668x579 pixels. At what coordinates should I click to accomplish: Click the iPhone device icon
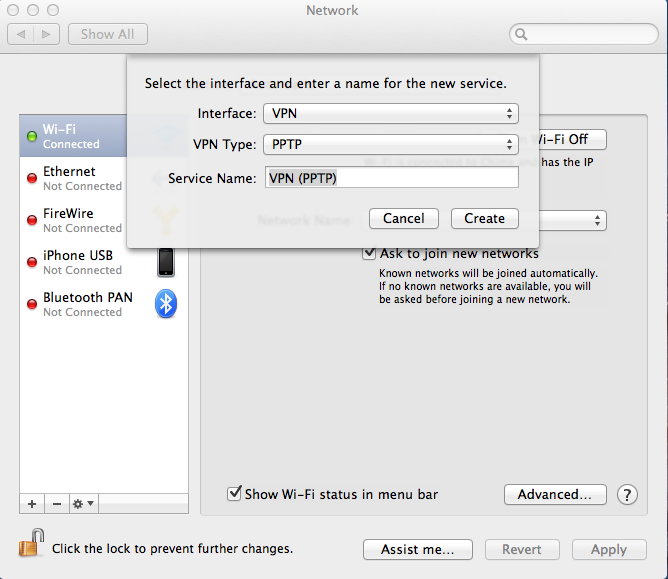[166, 262]
